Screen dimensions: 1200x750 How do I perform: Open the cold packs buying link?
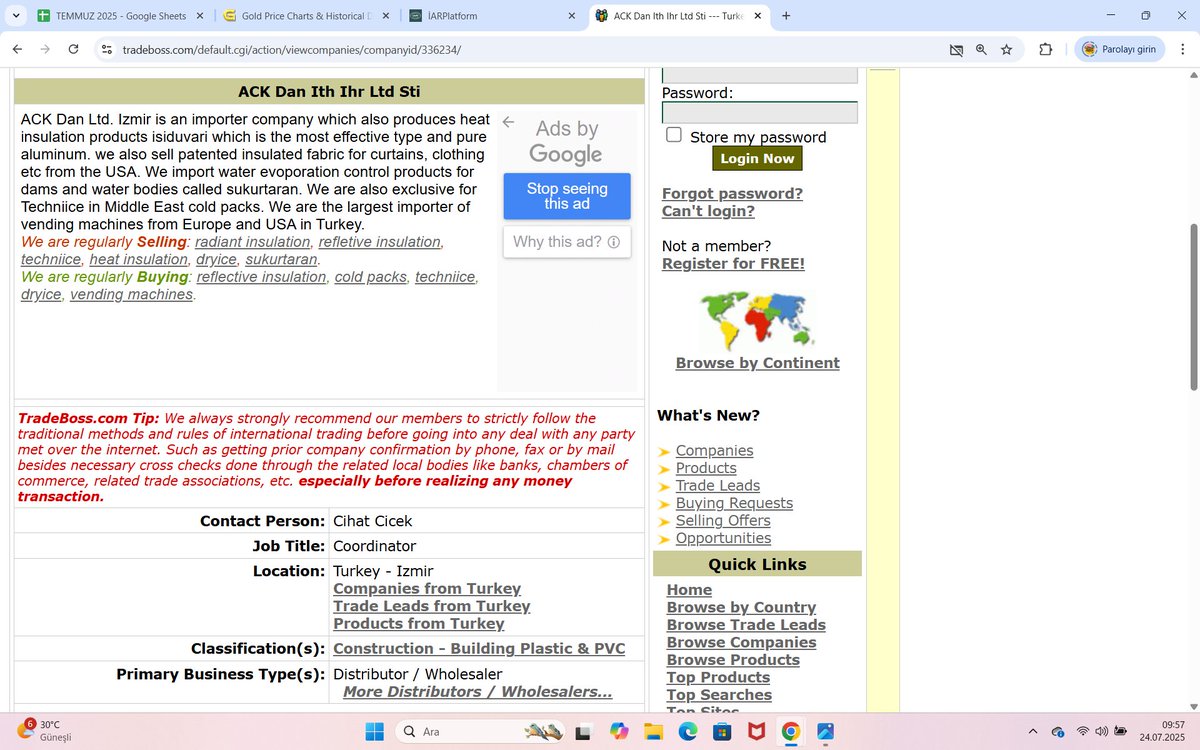(x=370, y=277)
